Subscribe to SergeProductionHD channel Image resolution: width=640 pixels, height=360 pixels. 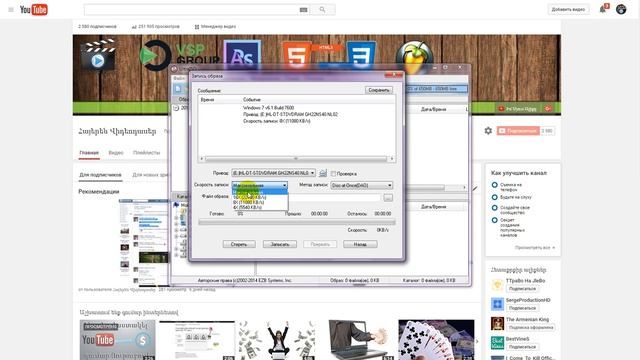pos(522,308)
